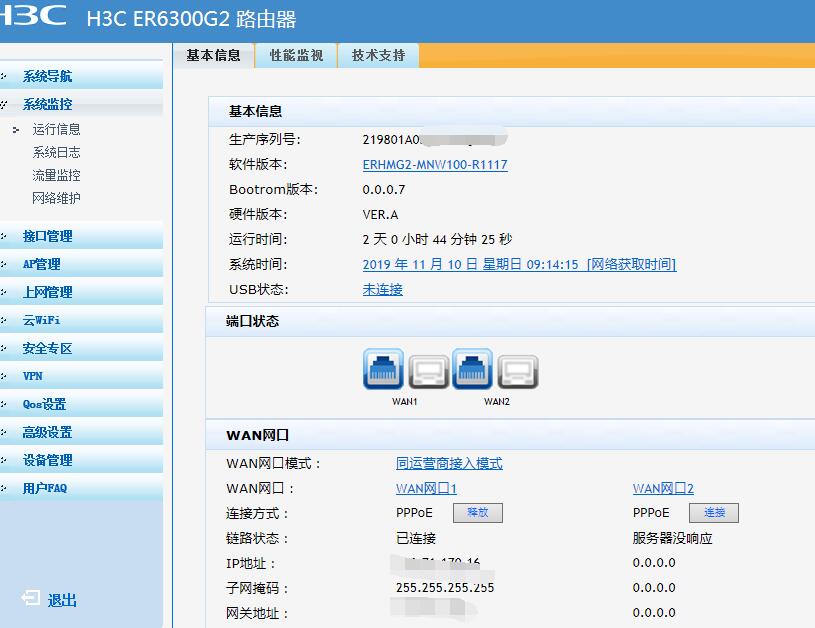This screenshot has width=815, height=628.
Task: Click the WAN1 connected port icon
Action: 383,369
